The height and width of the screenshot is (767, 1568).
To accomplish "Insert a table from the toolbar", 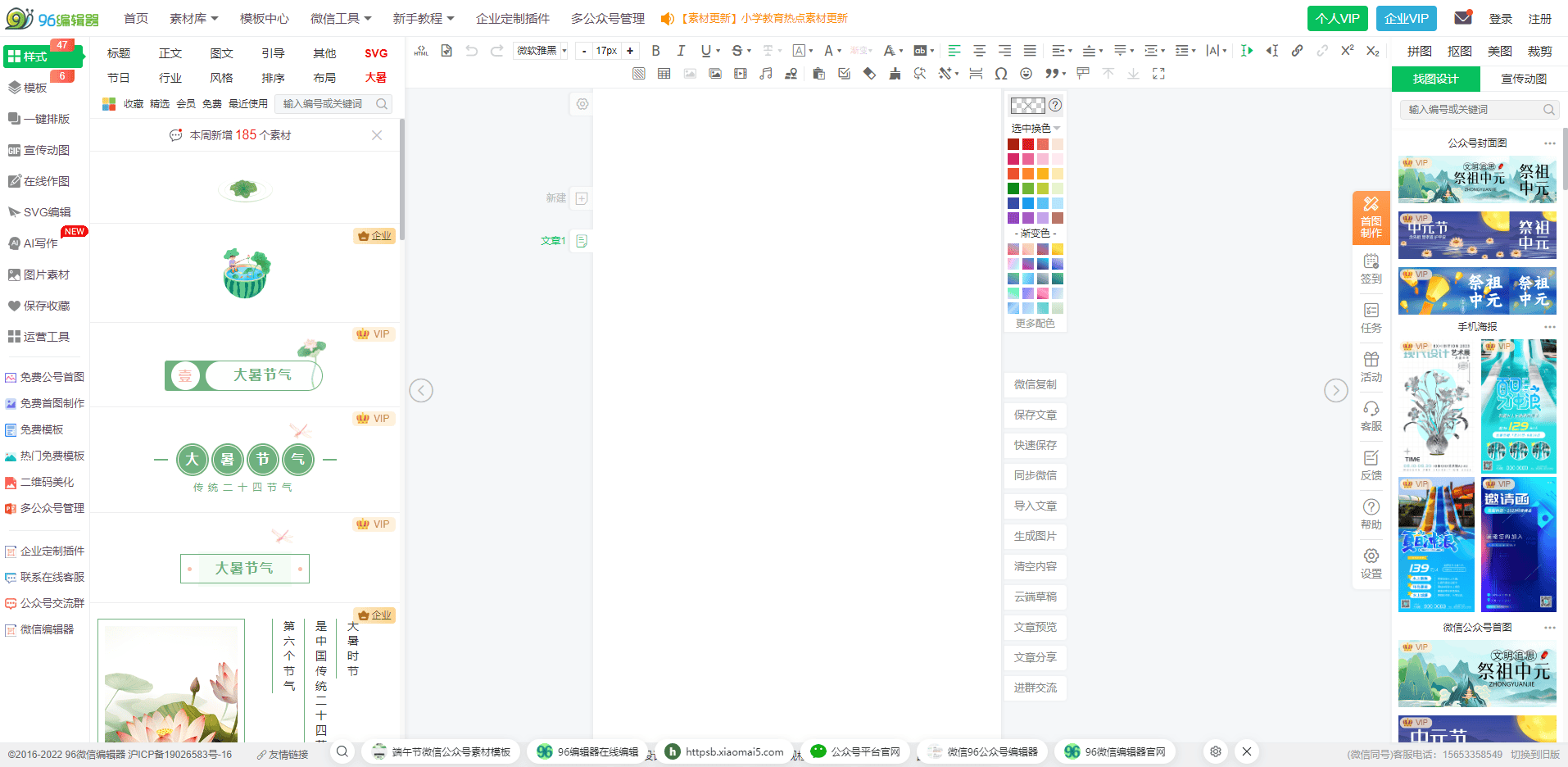I will [664, 74].
